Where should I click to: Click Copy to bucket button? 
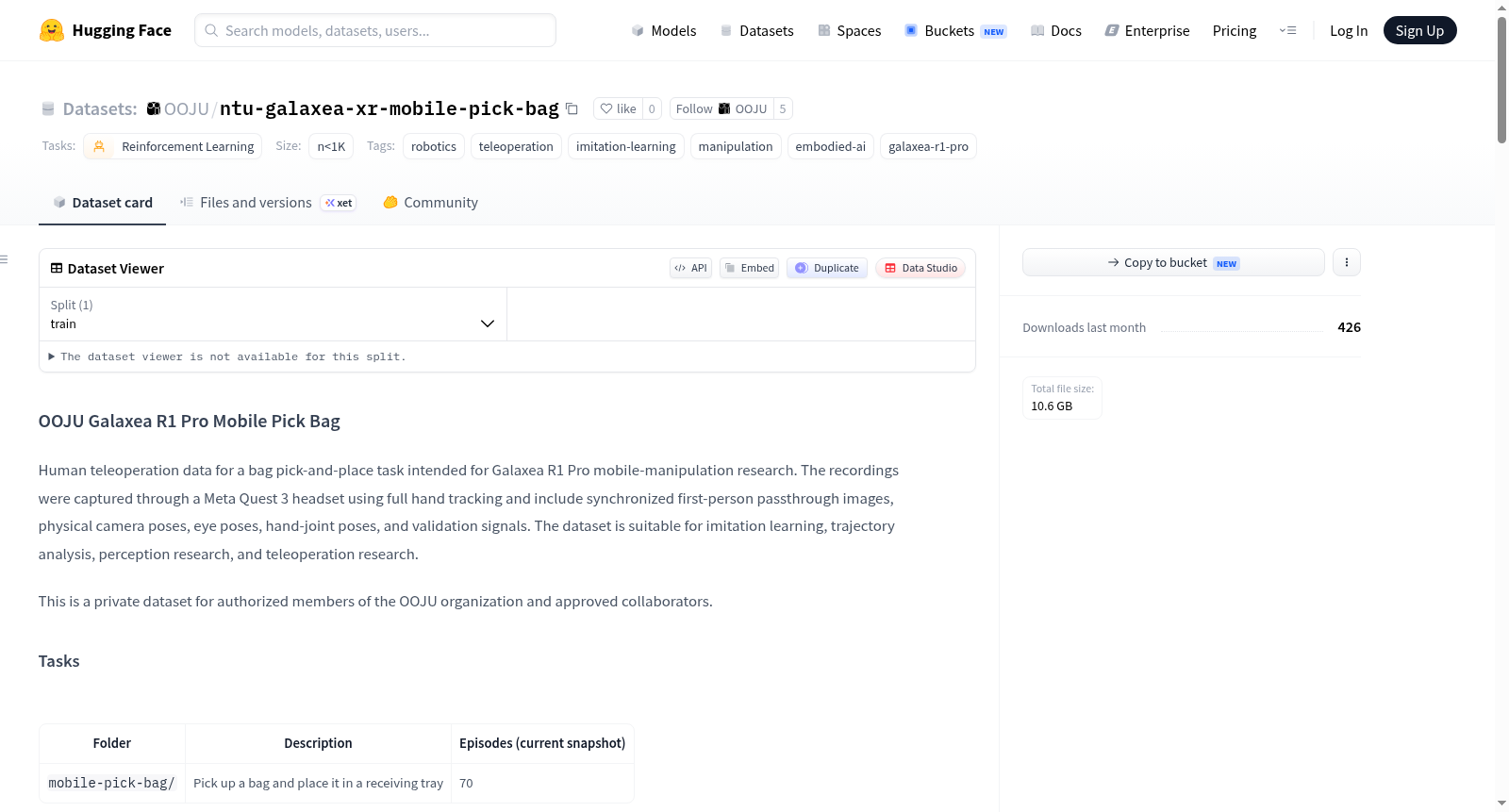click(x=1173, y=262)
